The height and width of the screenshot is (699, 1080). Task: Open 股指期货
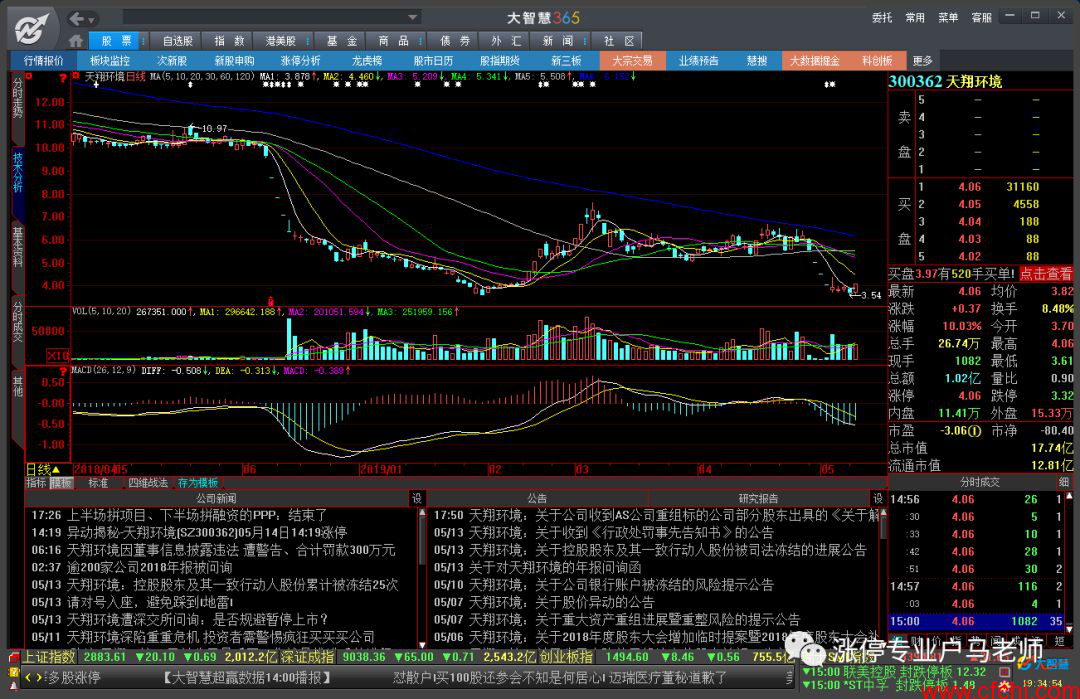tap(499, 61)
